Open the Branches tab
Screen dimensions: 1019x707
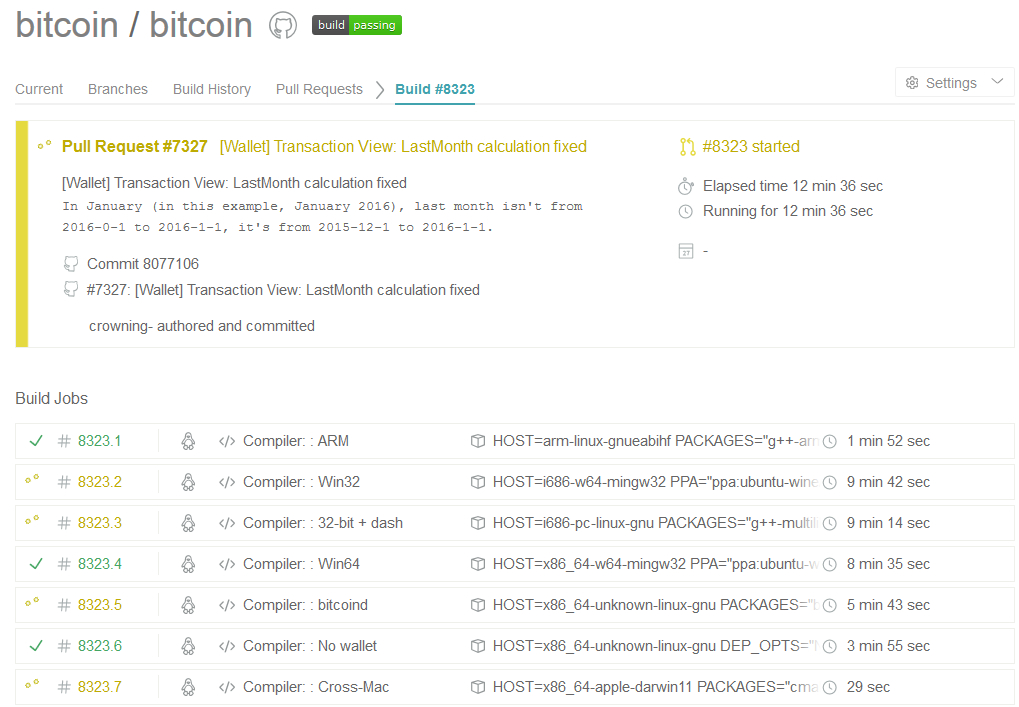coord(118,89)
